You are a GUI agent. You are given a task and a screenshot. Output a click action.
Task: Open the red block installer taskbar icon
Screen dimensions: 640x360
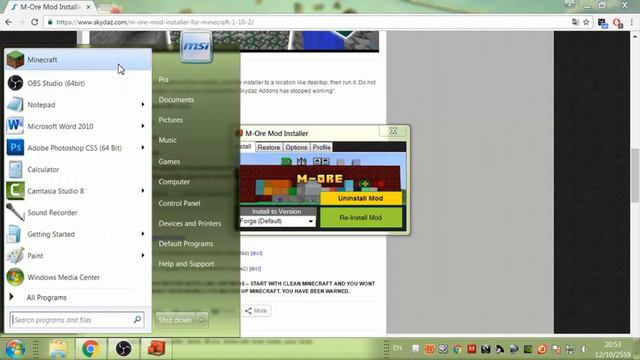coord(156,348)
